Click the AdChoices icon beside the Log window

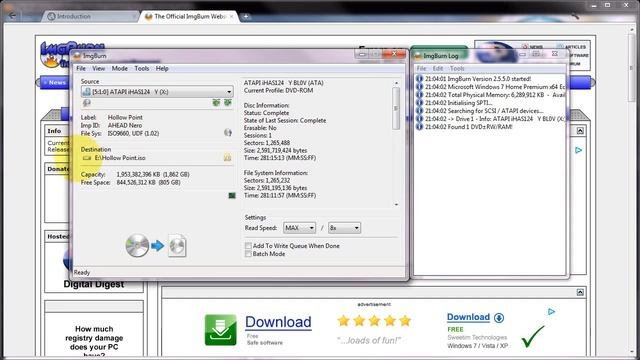(578, 150)
